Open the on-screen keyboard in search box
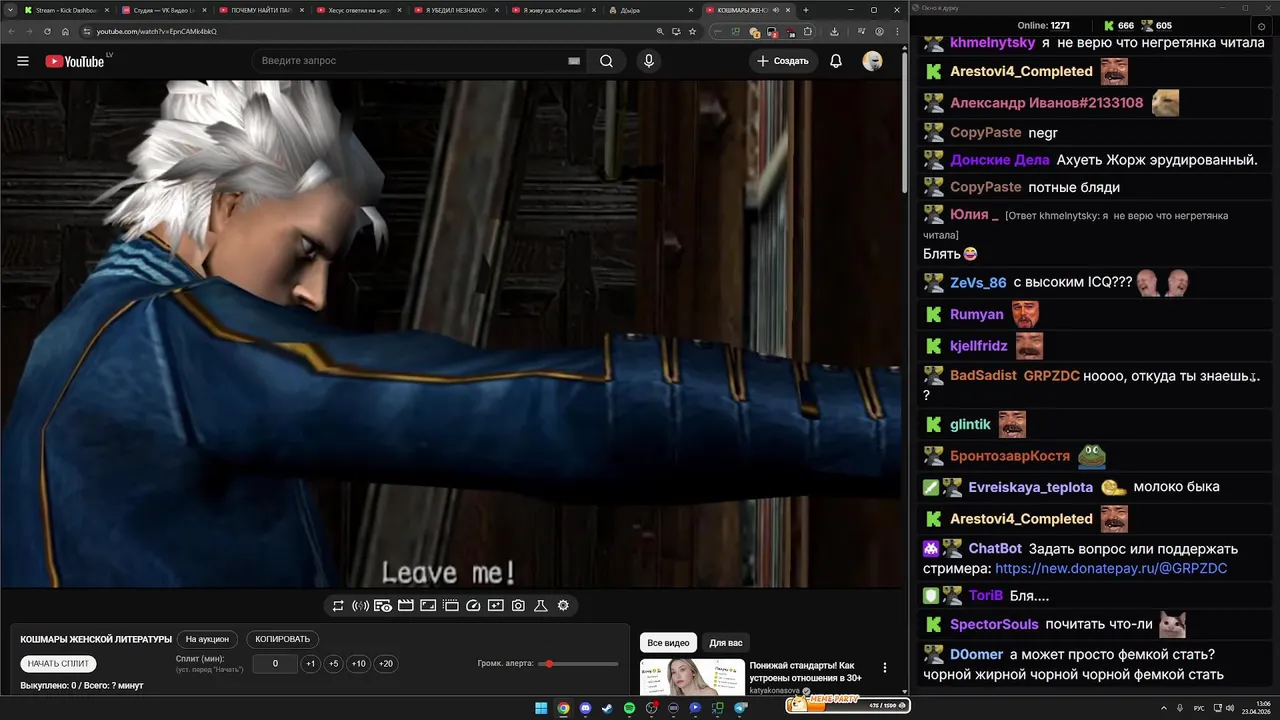The width and height of the screenshot is (1280, 720). point(574,61)
